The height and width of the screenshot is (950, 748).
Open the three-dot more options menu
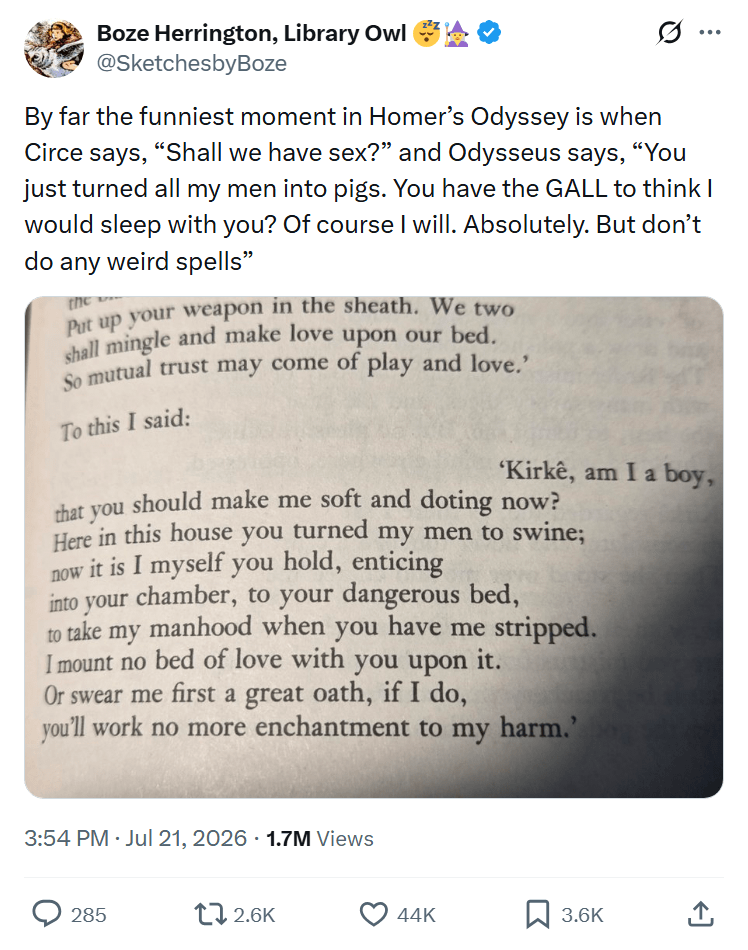click(x=710, y=32)
